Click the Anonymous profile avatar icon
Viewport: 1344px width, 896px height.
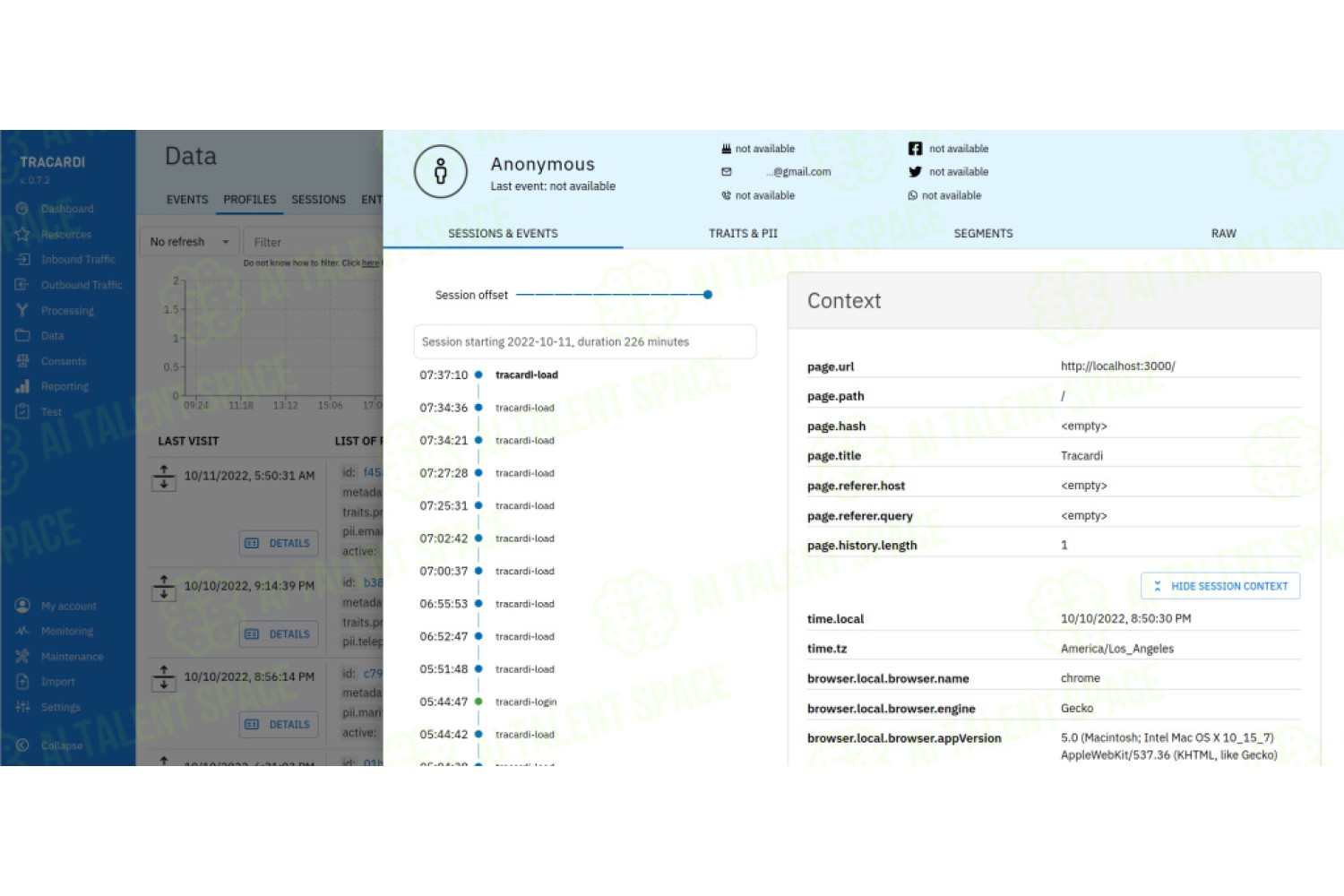[x=440, y=171]
